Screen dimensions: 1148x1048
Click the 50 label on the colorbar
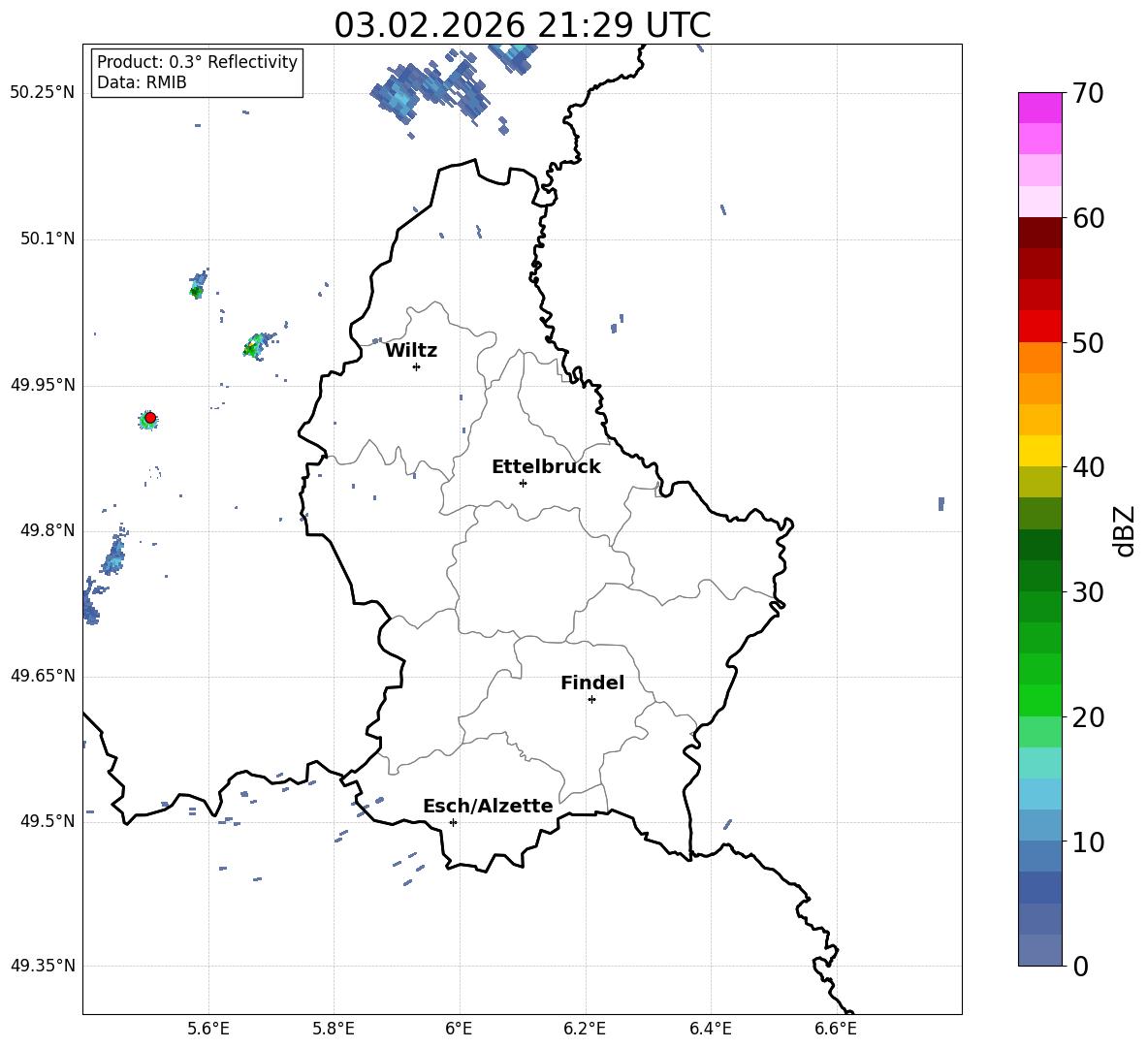pyautogui.click(x=1088, y=342)
